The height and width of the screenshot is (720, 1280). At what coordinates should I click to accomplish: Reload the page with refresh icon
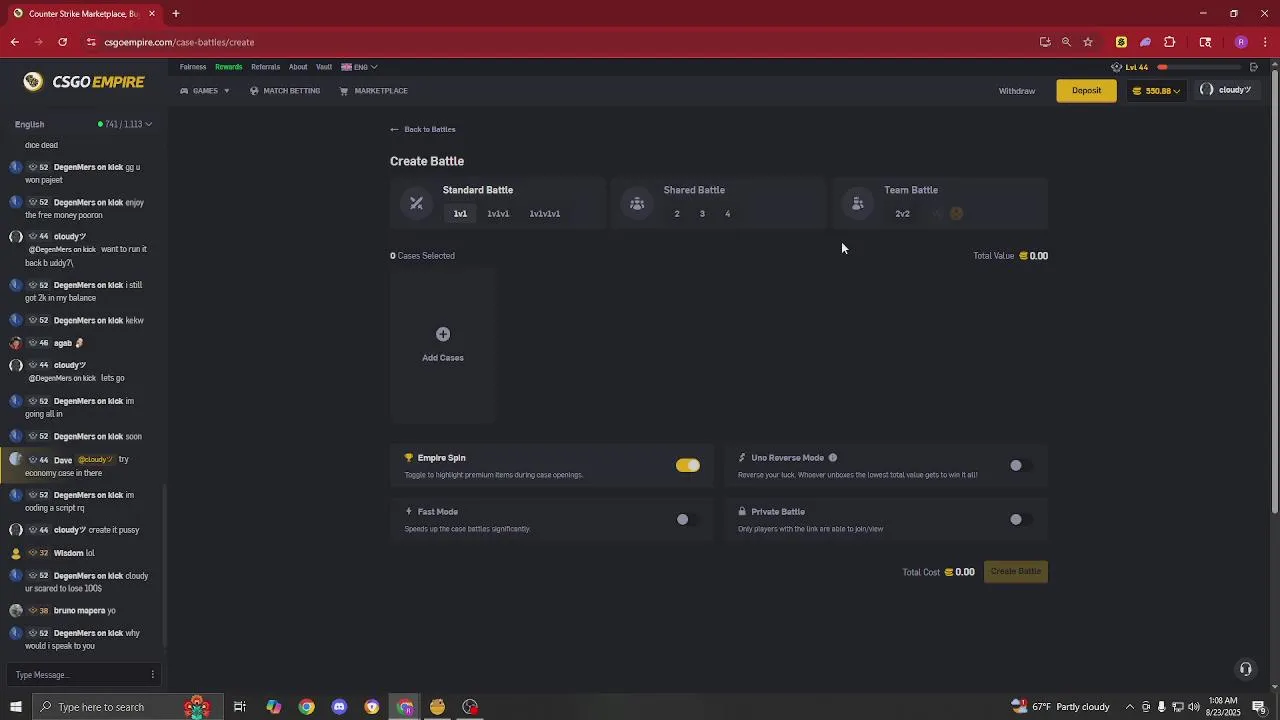pos(62,42)
